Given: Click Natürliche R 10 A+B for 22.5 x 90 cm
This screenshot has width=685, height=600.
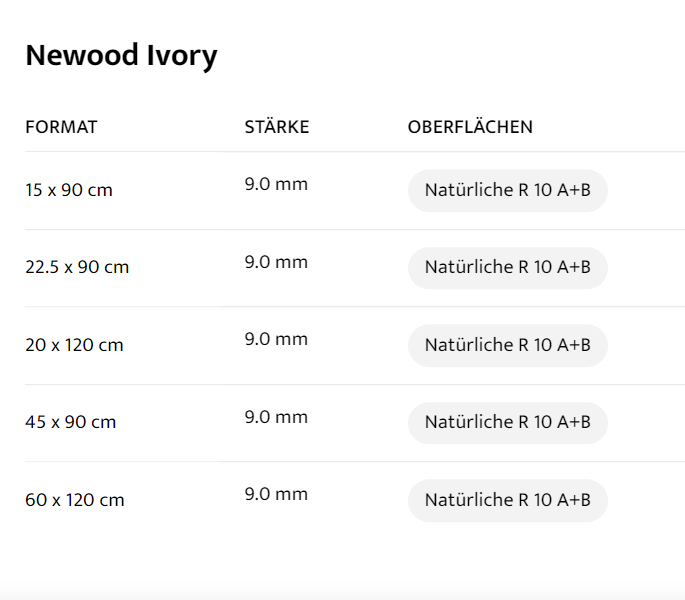Looking at the screenshot, I should click(x=507, y=267).
